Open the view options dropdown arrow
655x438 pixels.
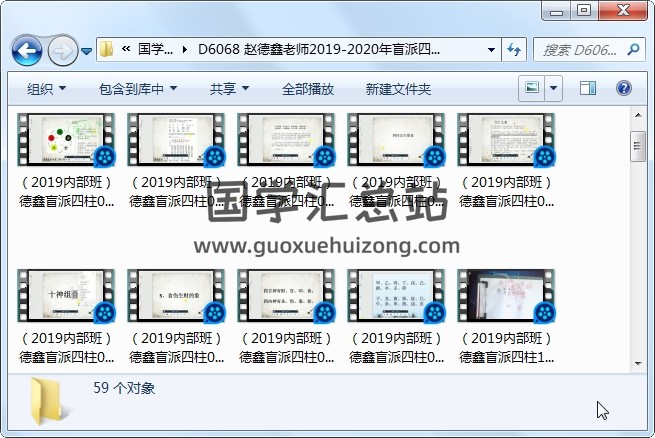point(553,88)
